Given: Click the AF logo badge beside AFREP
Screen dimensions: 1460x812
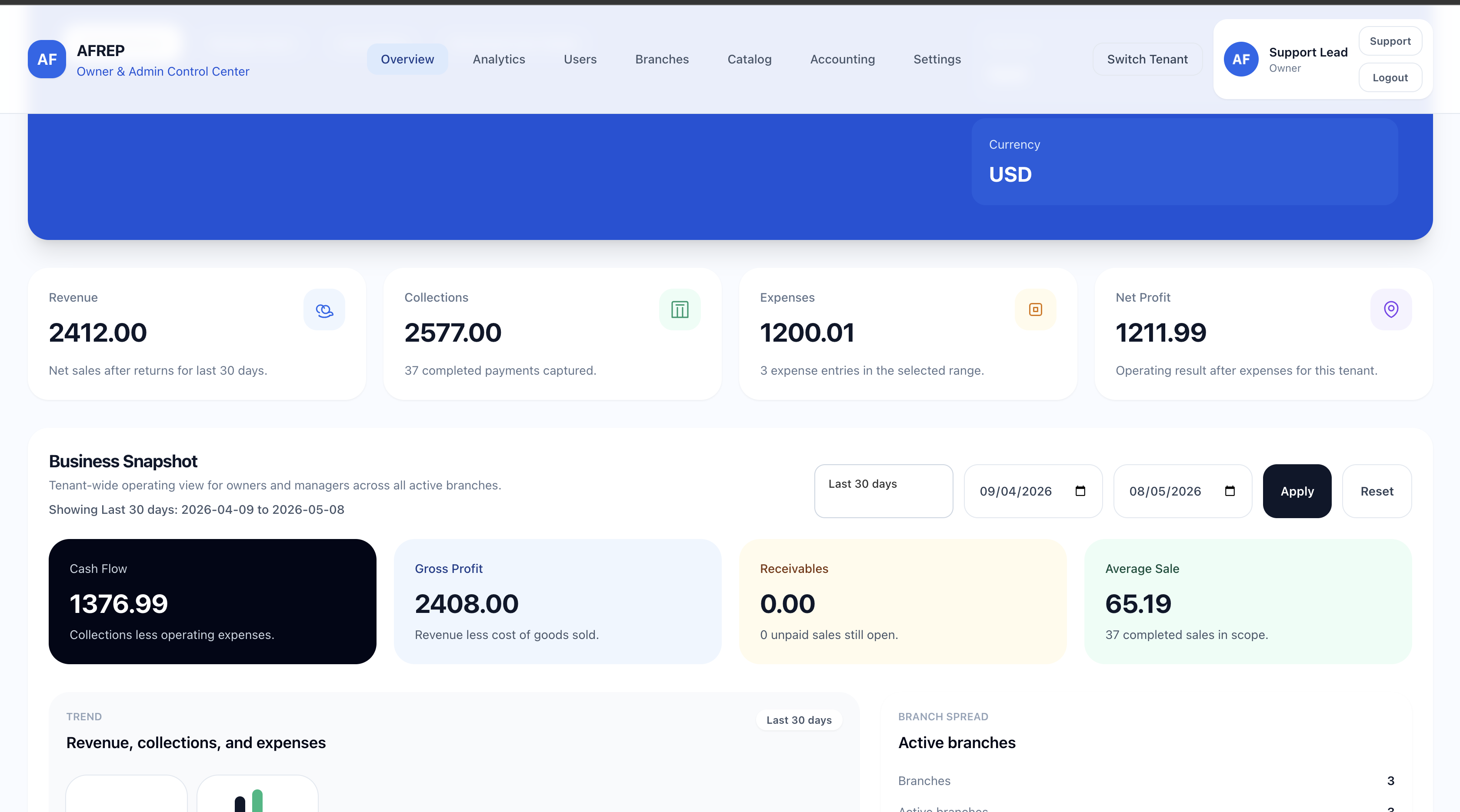Looking at the screenshot, I should pyautogui.click(x=47, y=59).
